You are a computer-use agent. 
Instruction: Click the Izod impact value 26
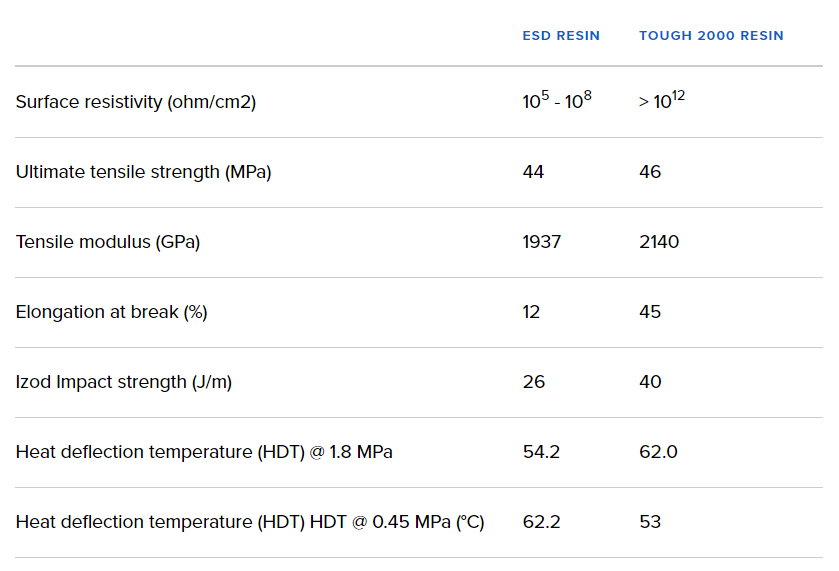(x=533, y=382)
